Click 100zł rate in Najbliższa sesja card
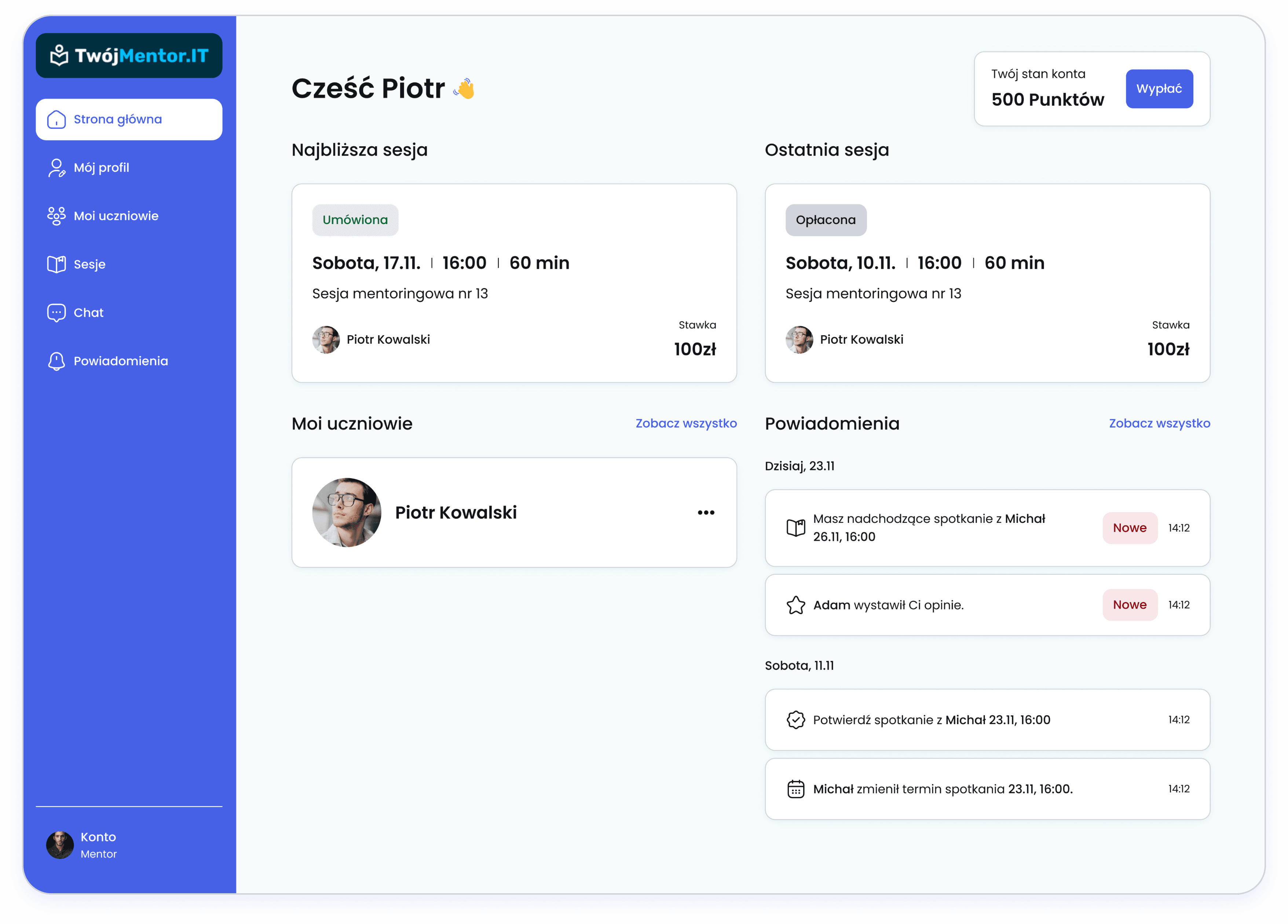The width and height of the screenshot is (1288, 924). (x=695, y=349)
